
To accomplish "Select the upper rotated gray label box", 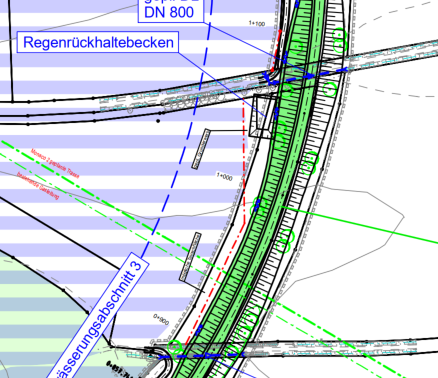I will (x=201, y=148).
